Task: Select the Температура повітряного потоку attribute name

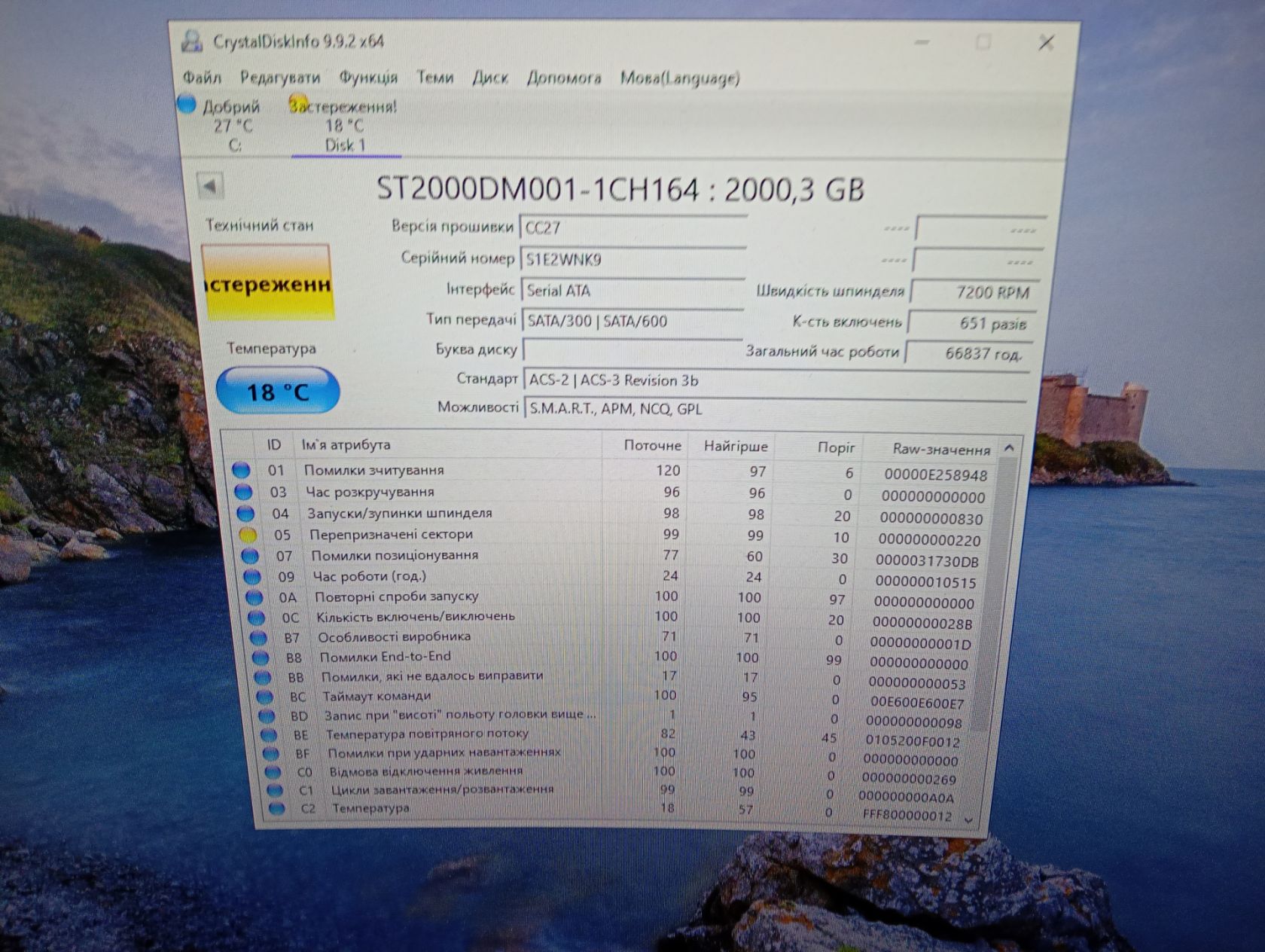Action: (427, 733)
